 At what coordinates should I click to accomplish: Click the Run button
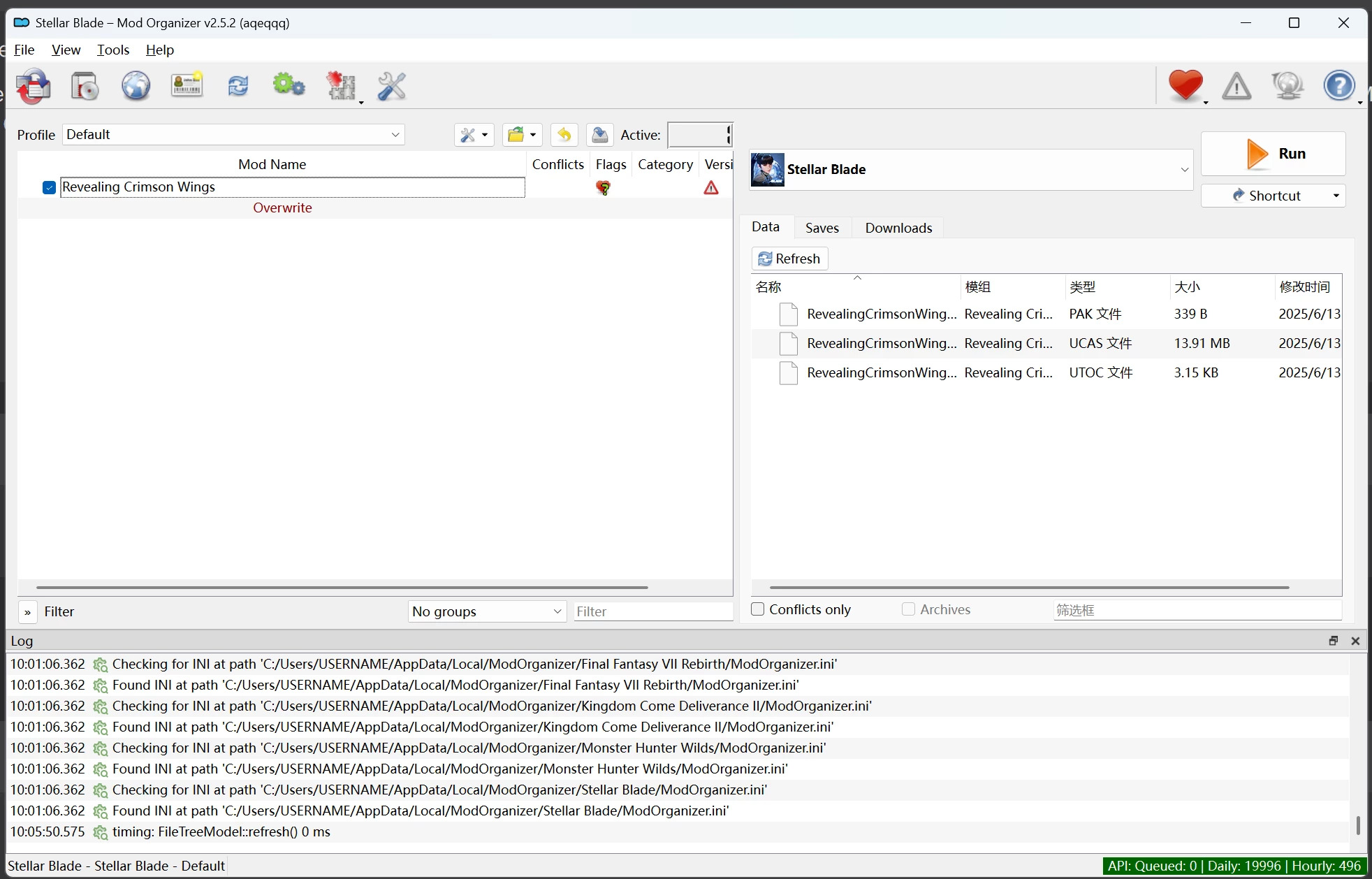point(1273,154)
